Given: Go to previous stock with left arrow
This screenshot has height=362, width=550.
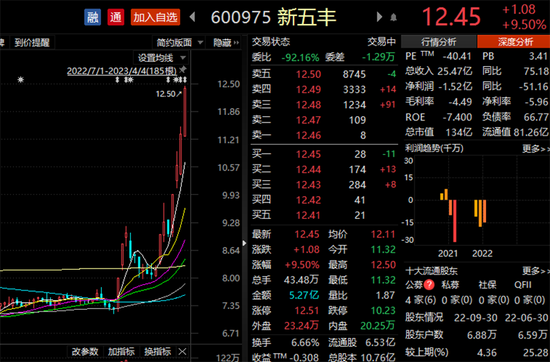Looking at the screenshot, I should [x=192, y=17].
